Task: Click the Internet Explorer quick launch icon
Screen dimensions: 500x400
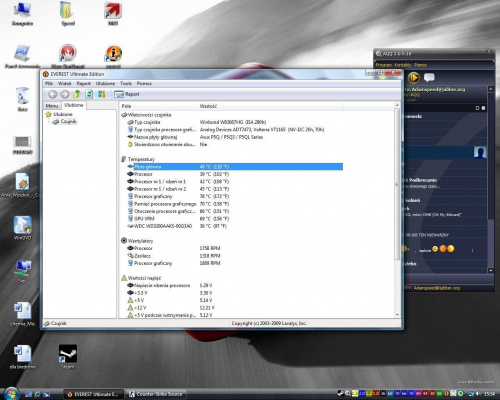Action: tap(37, 394)
